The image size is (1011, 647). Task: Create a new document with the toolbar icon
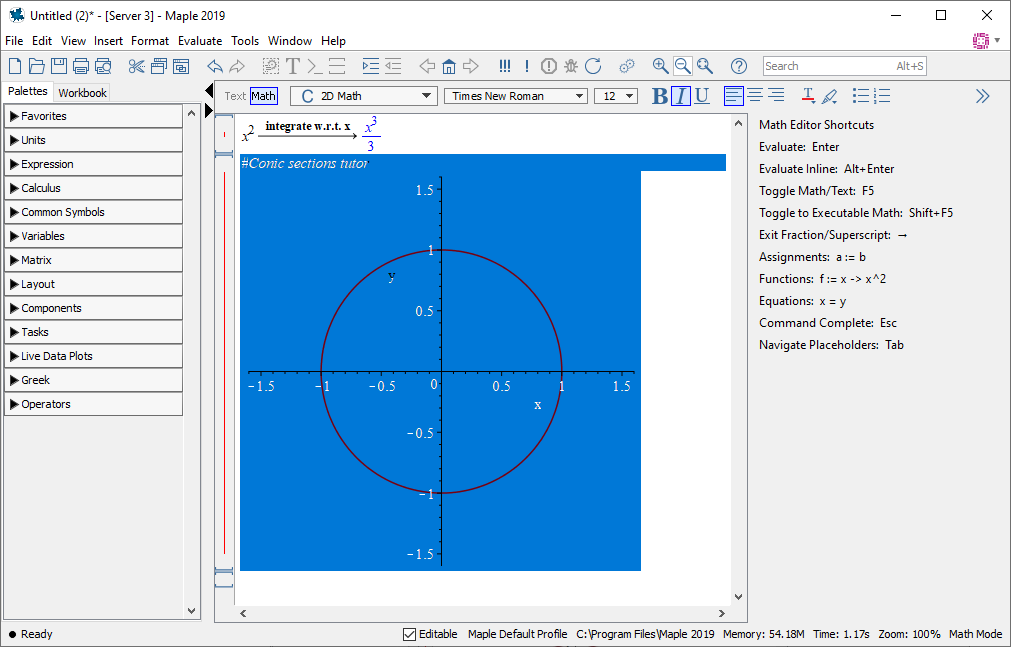[x=15, y=66]
